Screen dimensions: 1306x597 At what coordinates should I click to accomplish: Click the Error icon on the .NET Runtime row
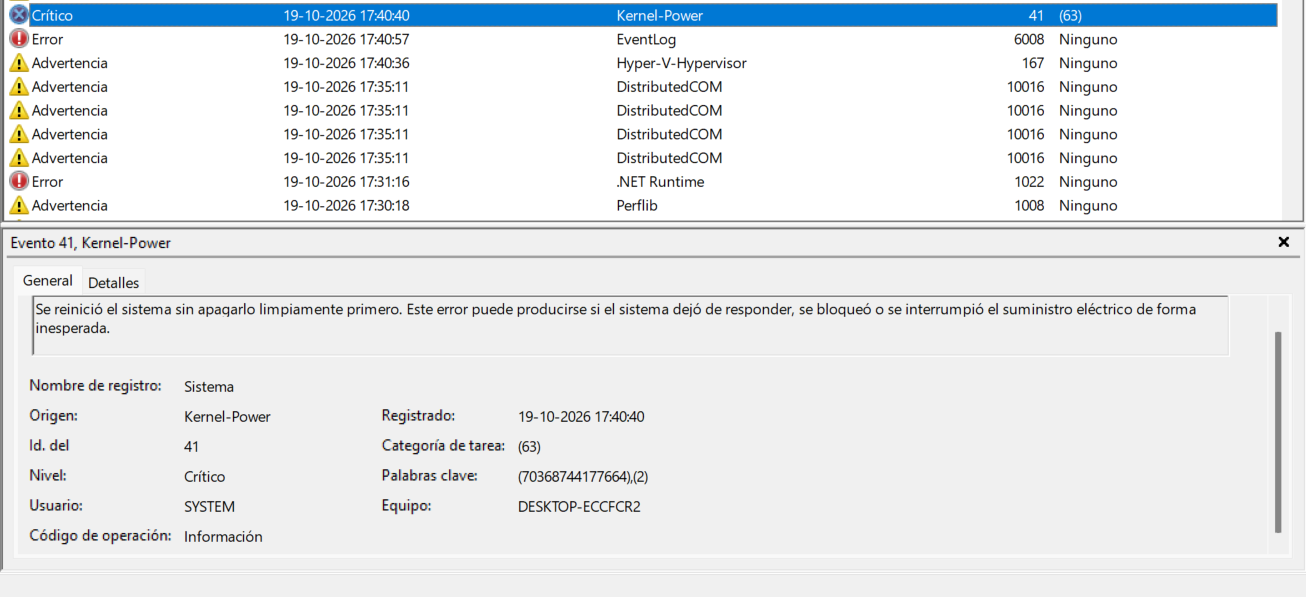click(19, 182)
